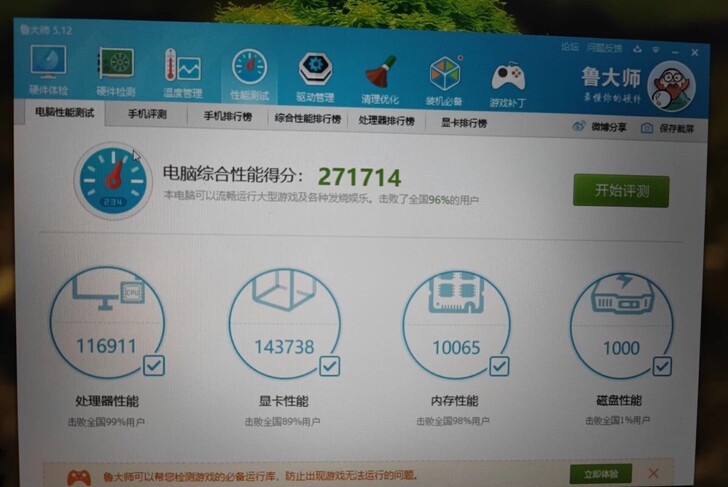Click the 击败全国99%用户 text
Viewport: 728px width, 487px height.
pyautogui.click(x=106, y=422)
